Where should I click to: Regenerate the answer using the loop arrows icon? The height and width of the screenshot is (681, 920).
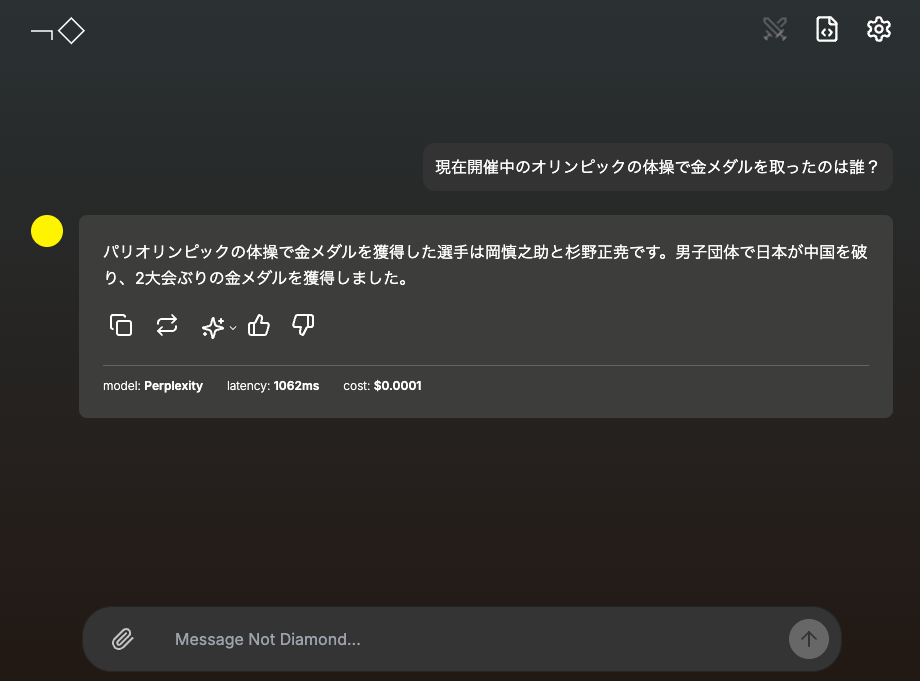pyautogui.click(x=167, y=325)
